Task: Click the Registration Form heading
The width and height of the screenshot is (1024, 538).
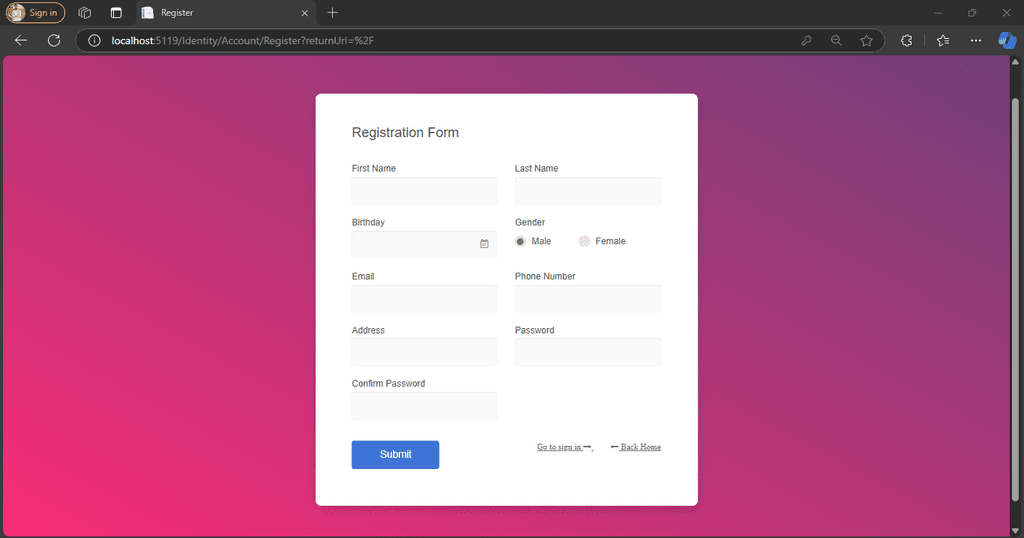Action: coord(406,133)
